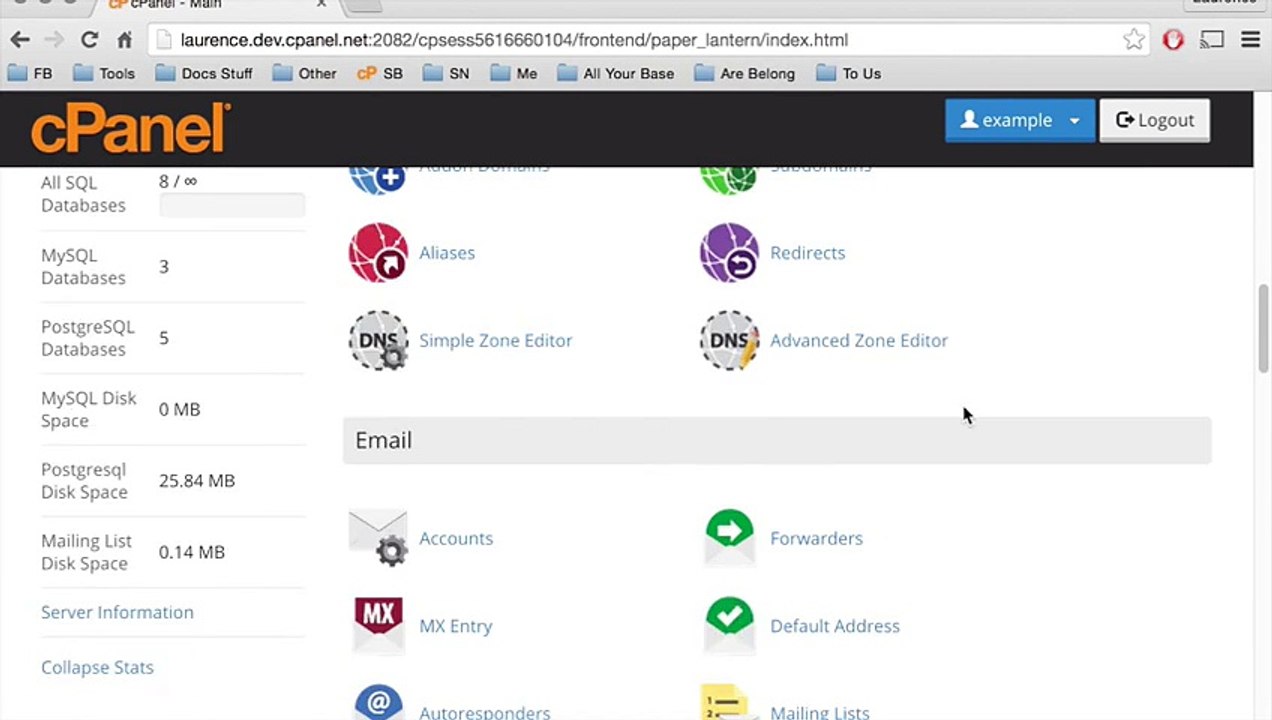Open the Aliases globe icon

click(x=378, y=253)
